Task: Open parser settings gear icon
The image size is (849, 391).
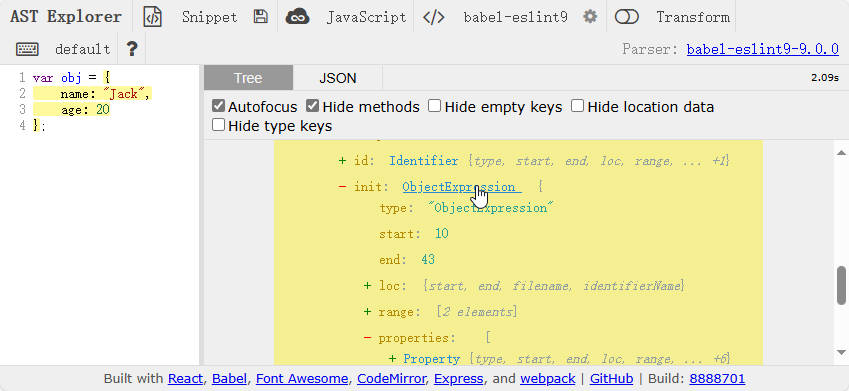Action: click(590, 17)
